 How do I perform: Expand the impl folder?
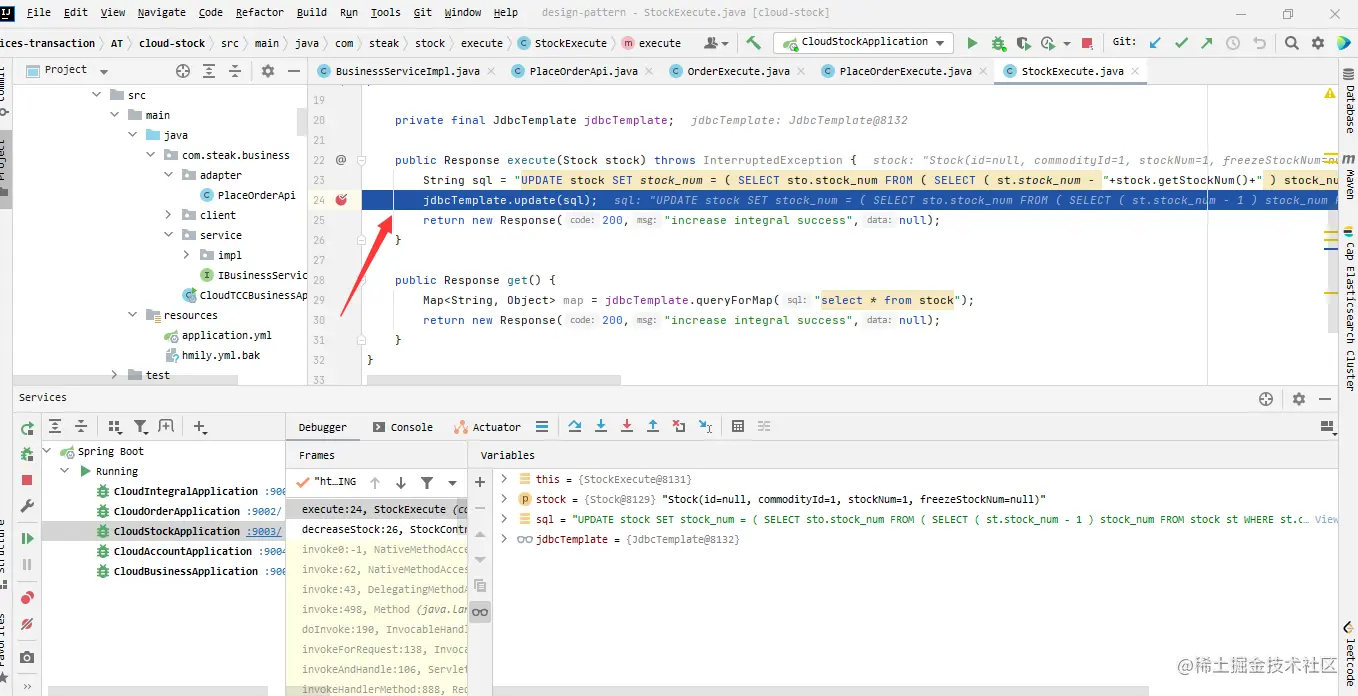tap(186, 255)
